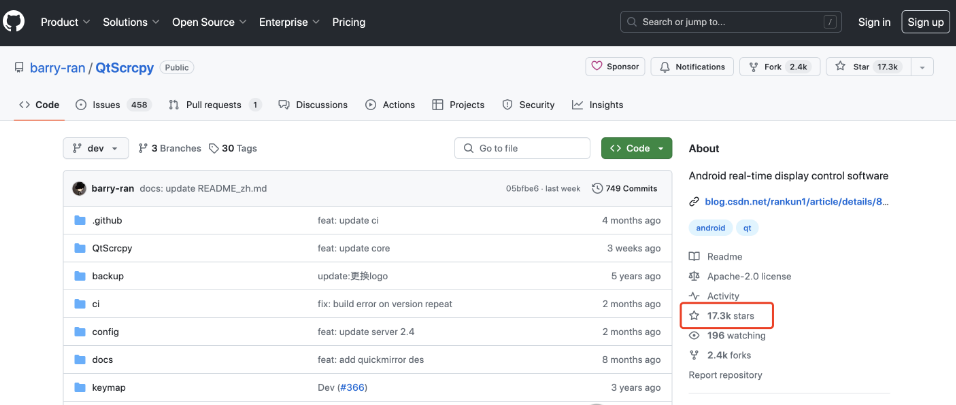Open barry-ran owner profile link

(x=57, y=67)
